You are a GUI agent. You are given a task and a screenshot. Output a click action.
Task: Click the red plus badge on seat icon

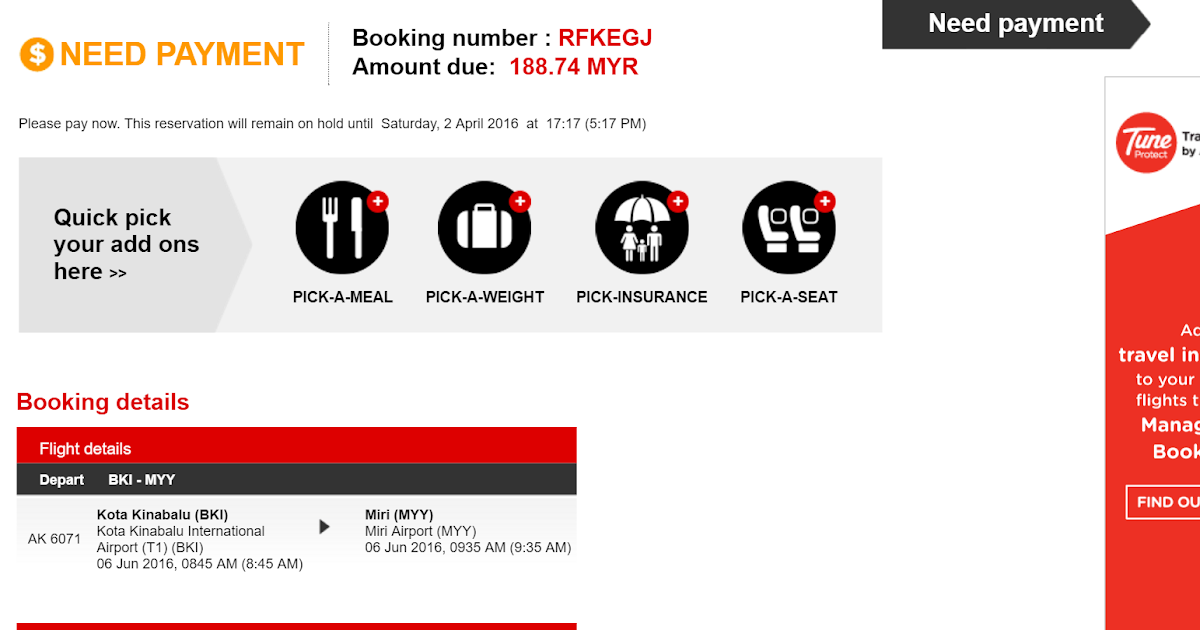(x=824, y=202)
